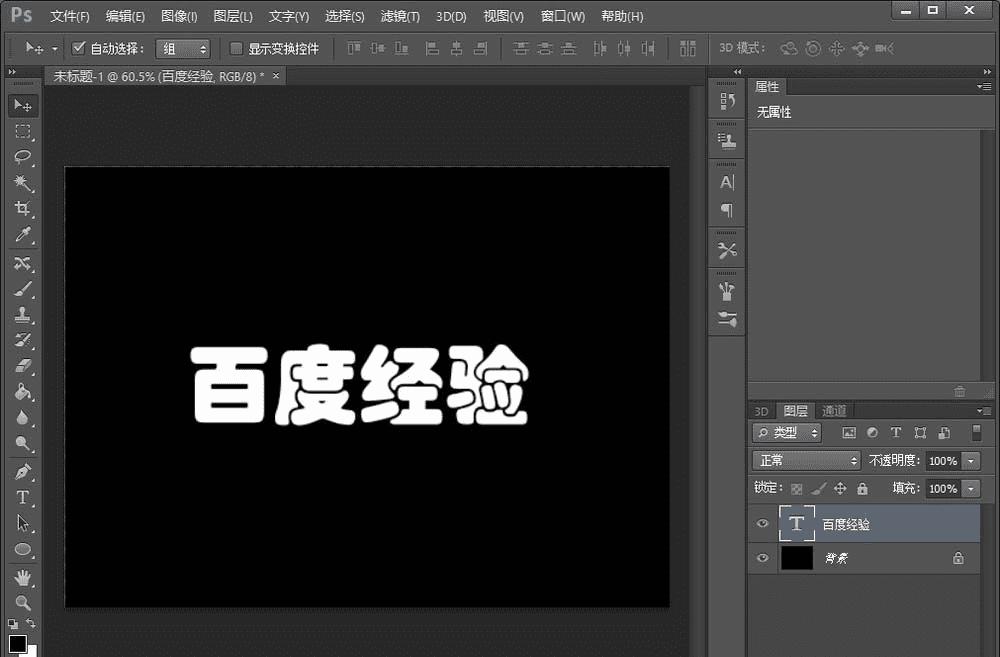Click the opacity 100% input field

[x=943, y=461]
